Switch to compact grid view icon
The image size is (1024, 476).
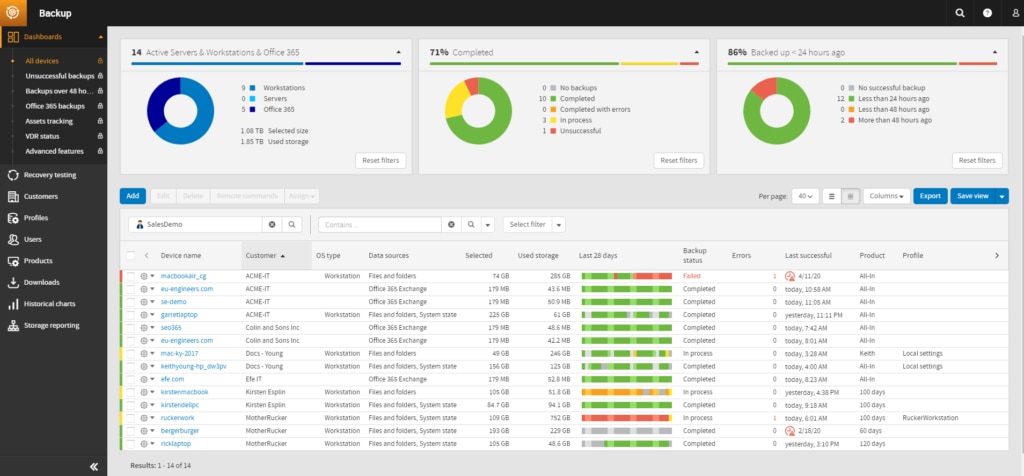850,196
